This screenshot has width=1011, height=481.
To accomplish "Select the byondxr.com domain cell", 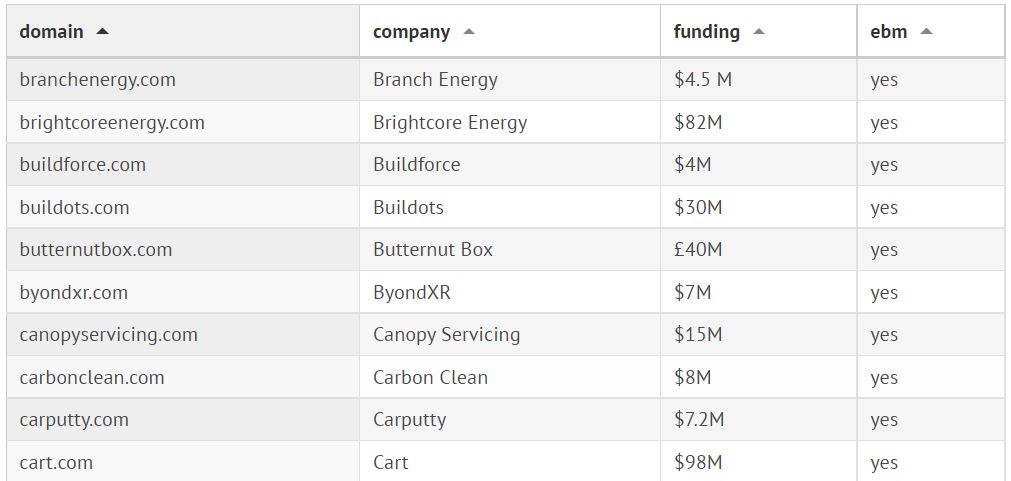I will coord(73,293).
